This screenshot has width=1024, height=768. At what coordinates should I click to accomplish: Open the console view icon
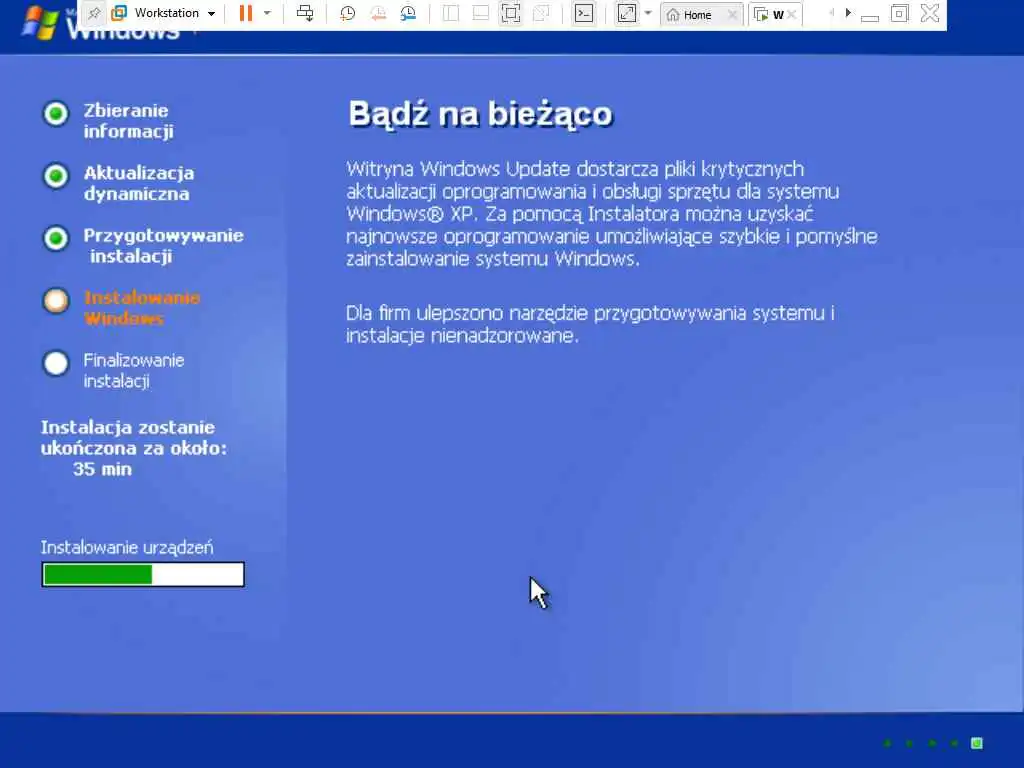click(x=584, y=13)
